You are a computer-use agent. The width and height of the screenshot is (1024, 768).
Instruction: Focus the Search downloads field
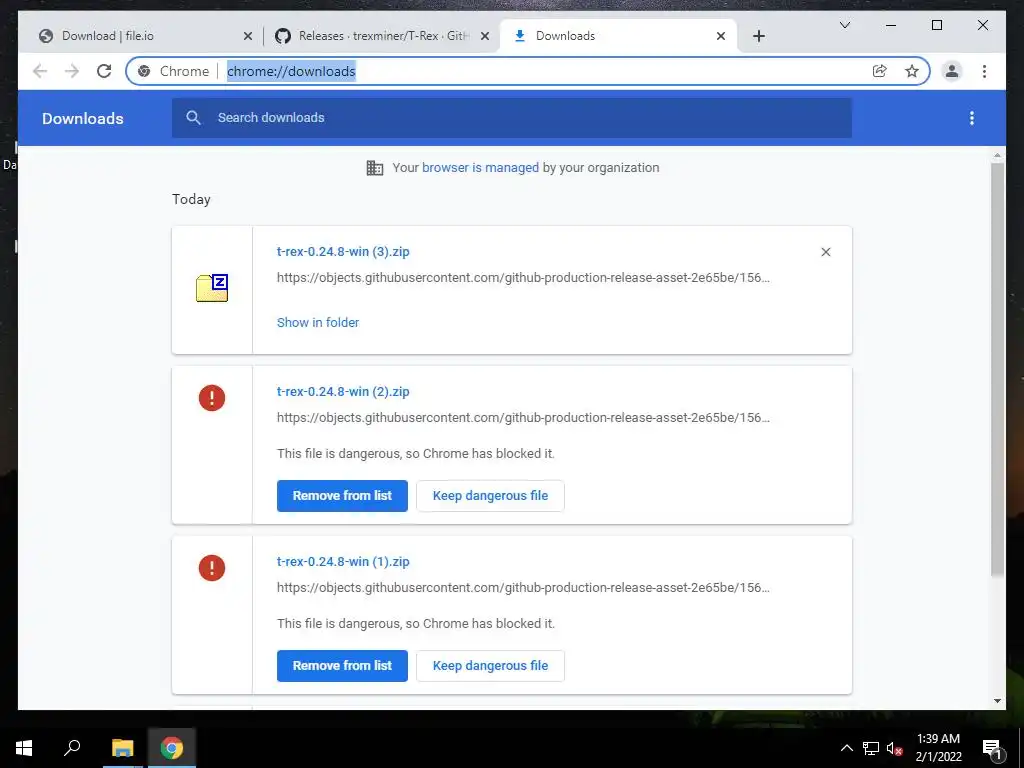tap(511, 118)
